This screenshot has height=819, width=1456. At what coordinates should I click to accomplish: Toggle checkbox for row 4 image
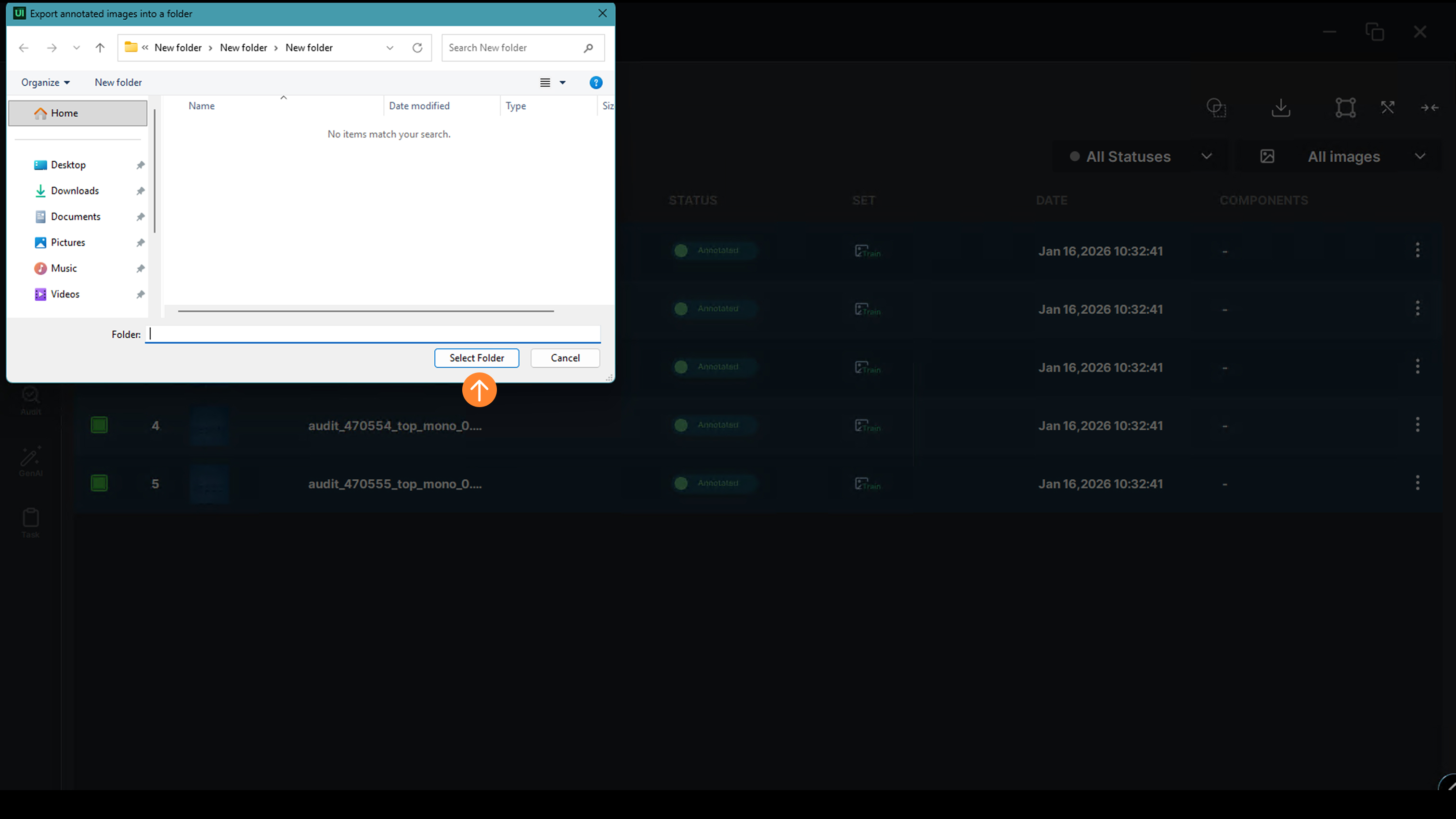coord(100,425)
